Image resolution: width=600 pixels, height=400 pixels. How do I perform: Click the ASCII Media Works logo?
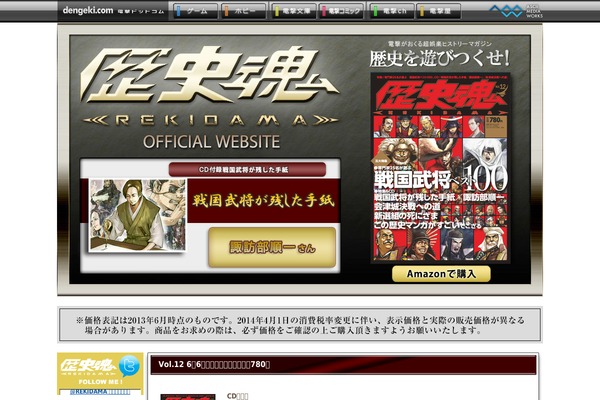(x=515, y=11)
